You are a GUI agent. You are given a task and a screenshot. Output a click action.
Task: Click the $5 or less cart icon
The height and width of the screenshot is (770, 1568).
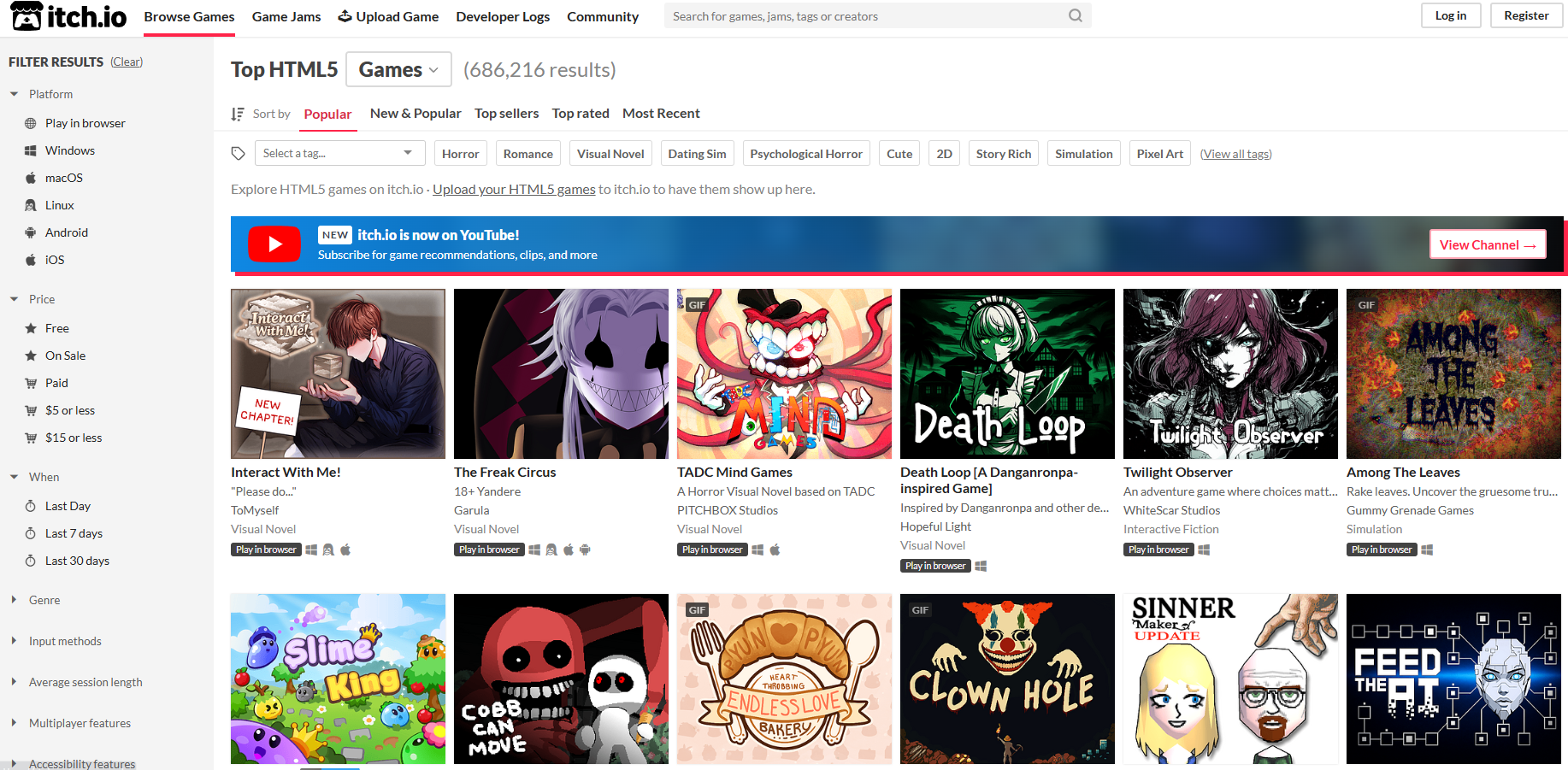click(31, 410)
